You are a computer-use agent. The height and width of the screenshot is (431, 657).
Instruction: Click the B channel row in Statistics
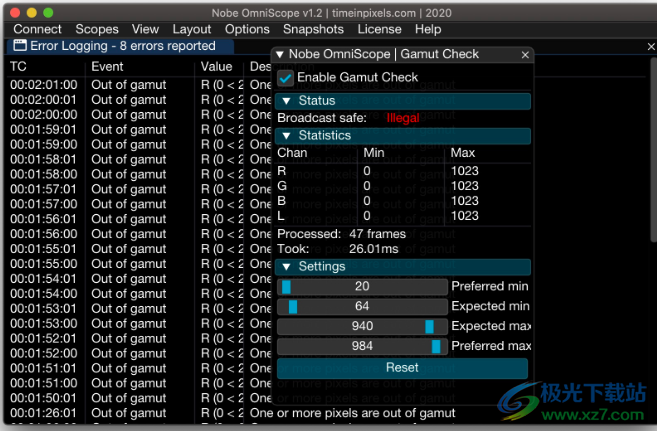click(403, 201)
